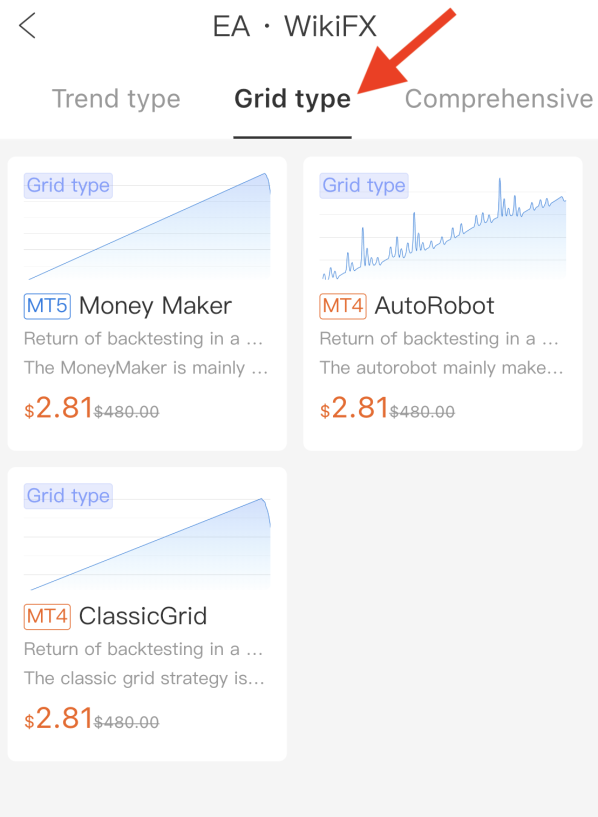Click the MT4 badge on ClassicGrid
598x817 pixels.
click(47, 616)
